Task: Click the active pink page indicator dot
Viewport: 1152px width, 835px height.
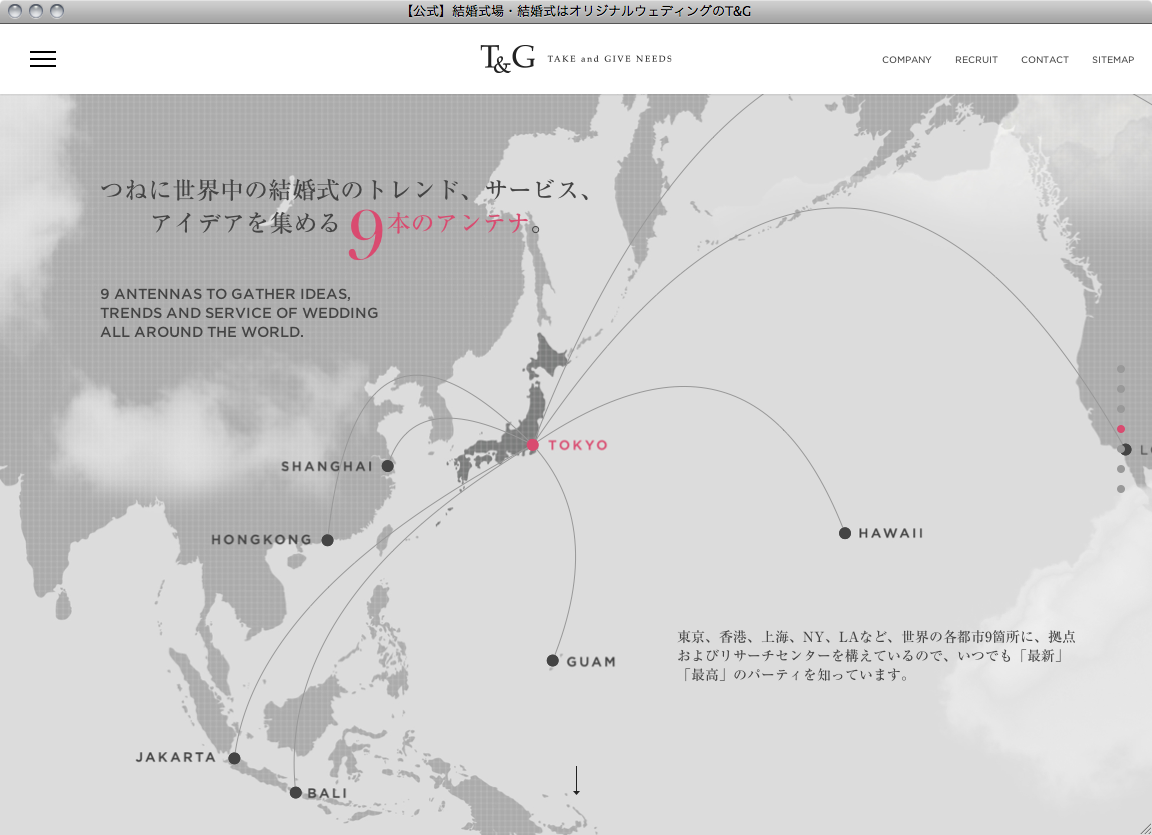Action: (1121, 429)
